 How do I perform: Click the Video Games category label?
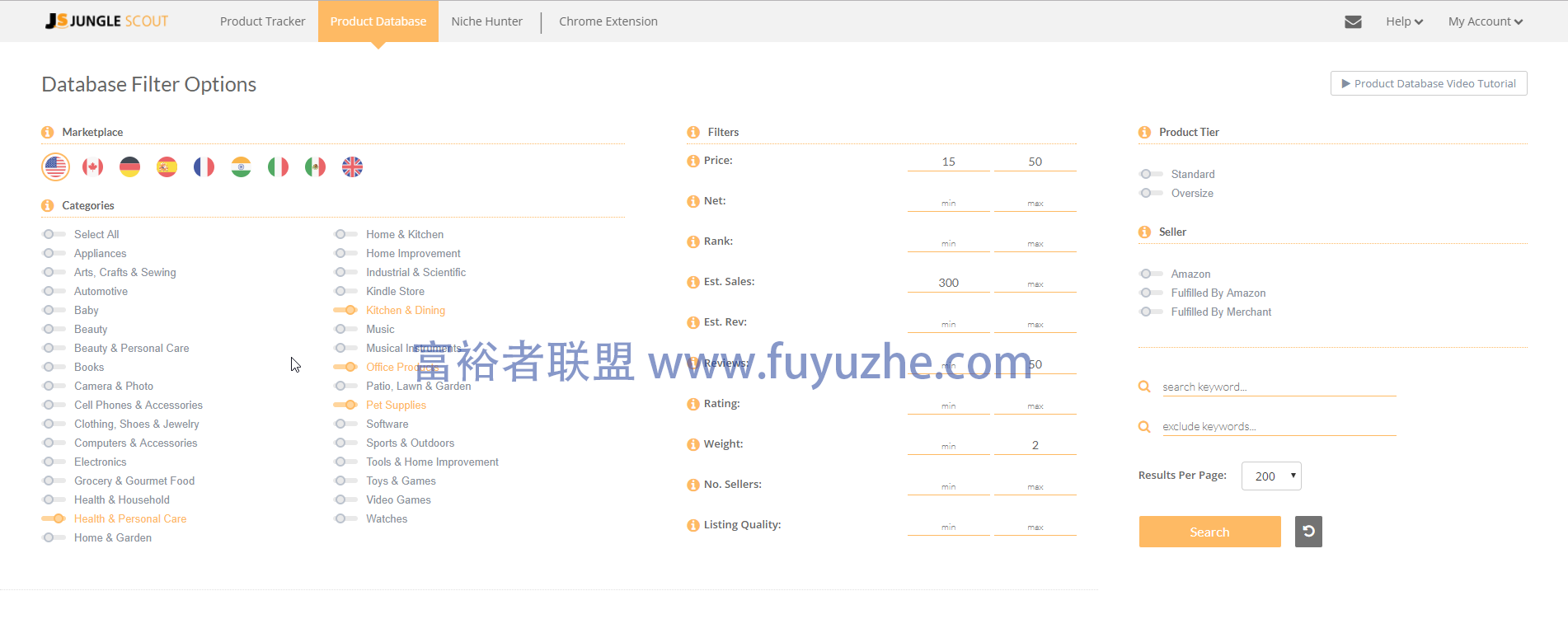tap(398, 499)
